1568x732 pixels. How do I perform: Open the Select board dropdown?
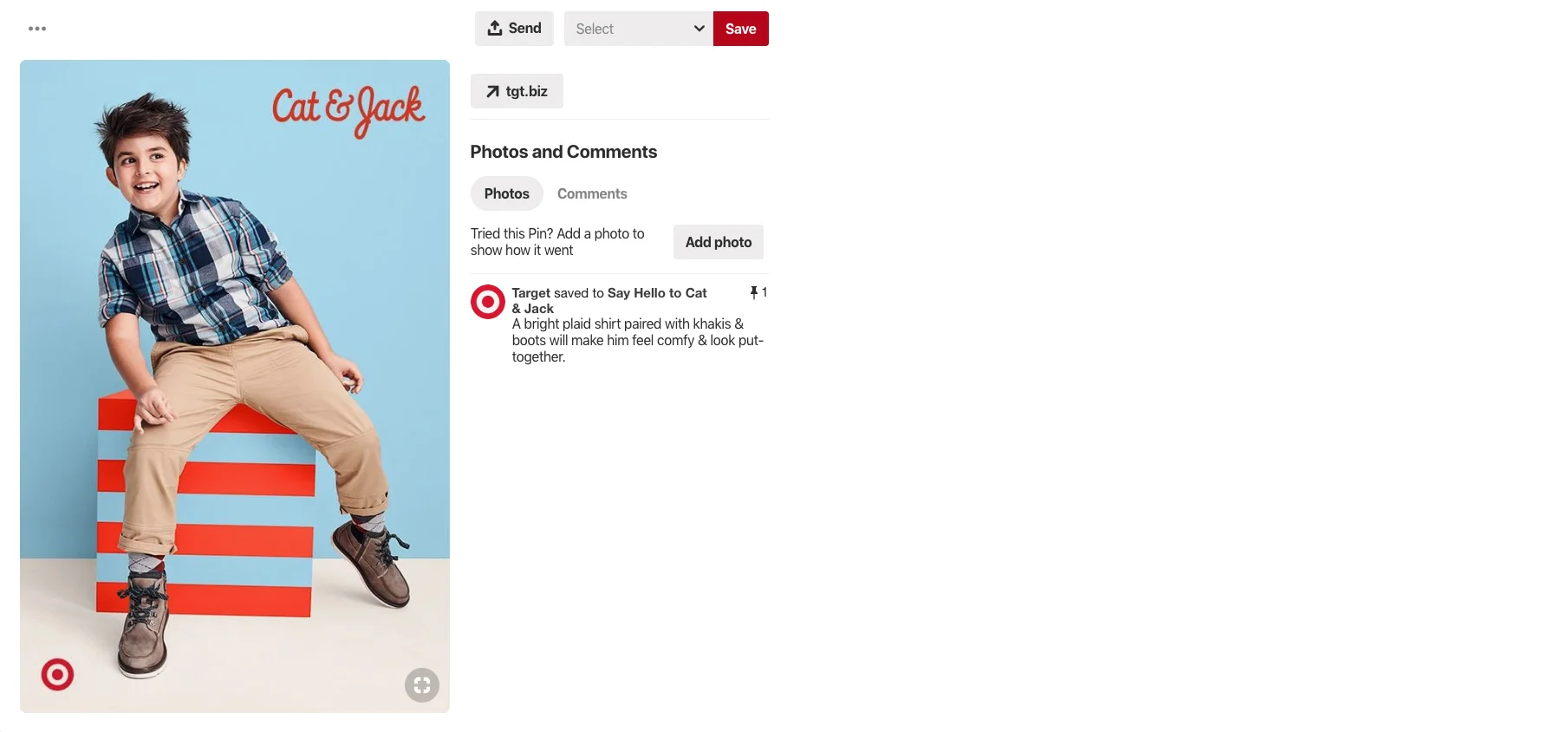(639, 29)
